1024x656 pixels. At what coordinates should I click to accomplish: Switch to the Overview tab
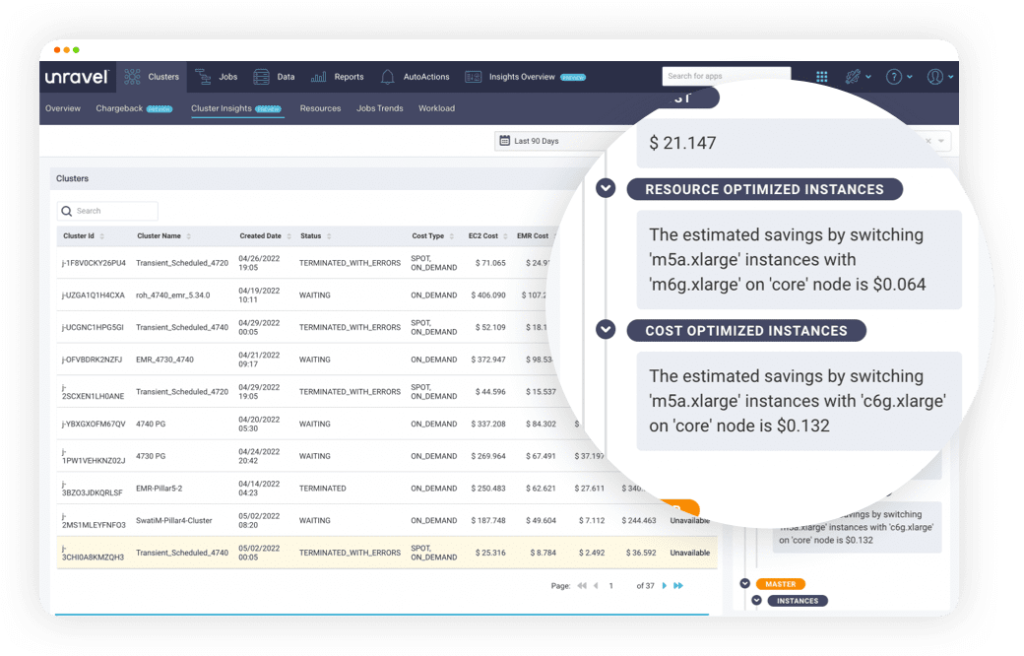click(x=63, y=108)
